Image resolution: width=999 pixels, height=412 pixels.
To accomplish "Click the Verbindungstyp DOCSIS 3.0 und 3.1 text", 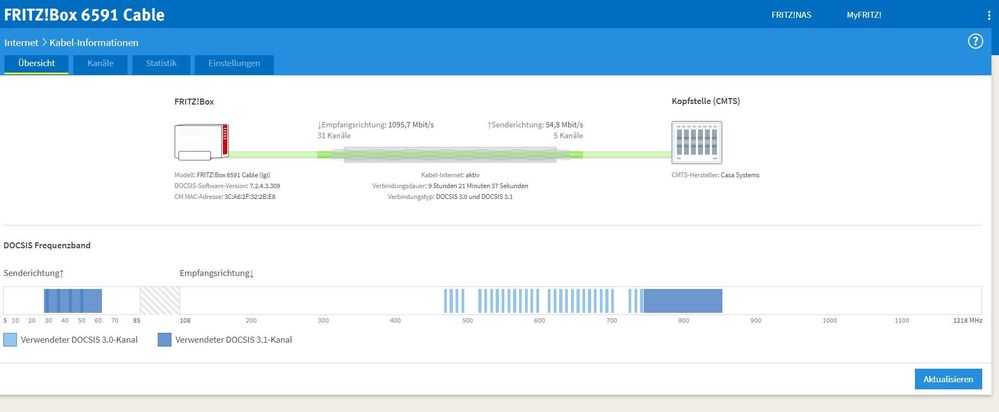I will (450, 197).
